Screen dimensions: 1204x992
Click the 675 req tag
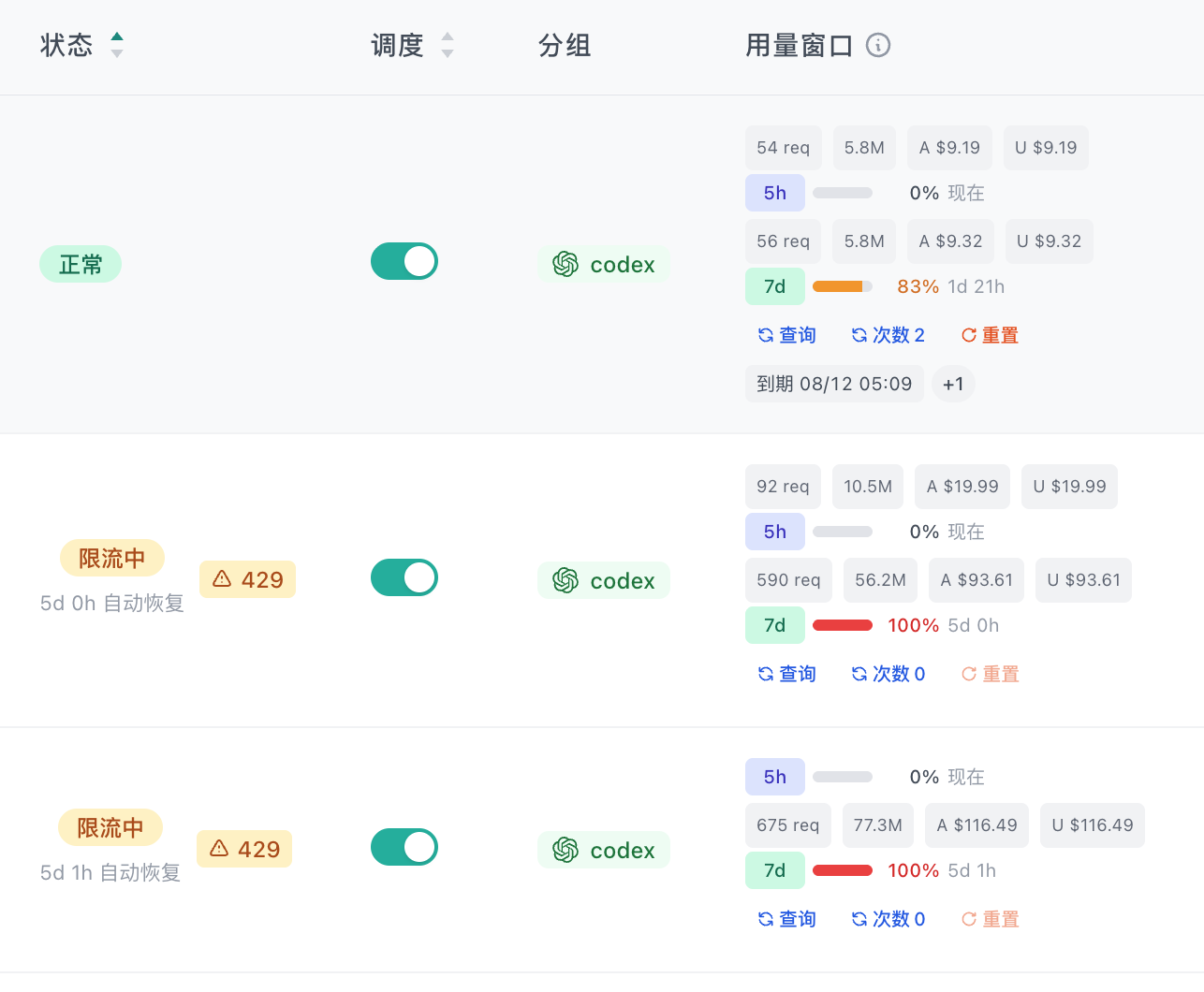pyautogui.click(x=788, y=825)
